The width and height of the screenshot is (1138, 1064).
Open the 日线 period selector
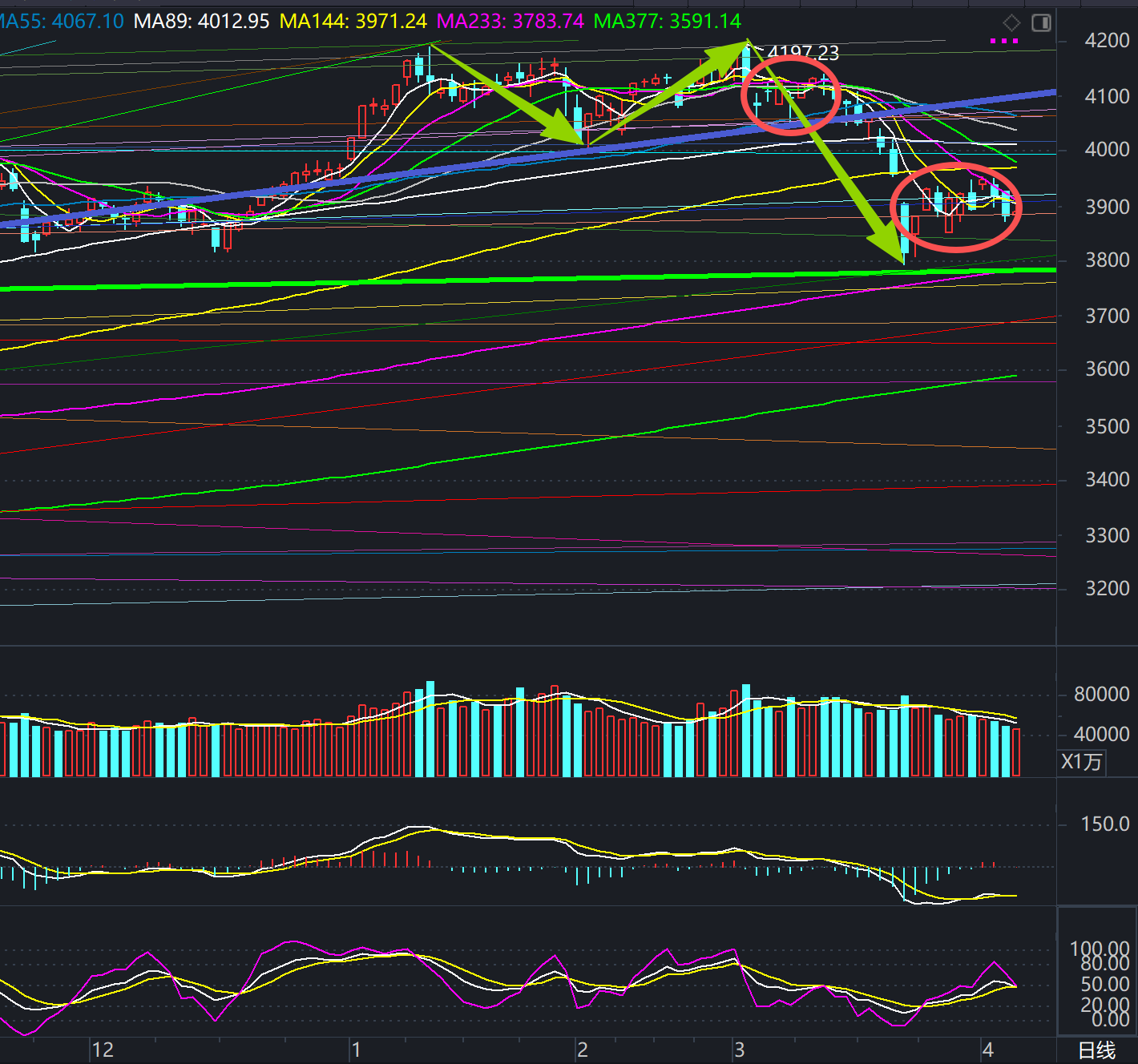point(1096,1050)
